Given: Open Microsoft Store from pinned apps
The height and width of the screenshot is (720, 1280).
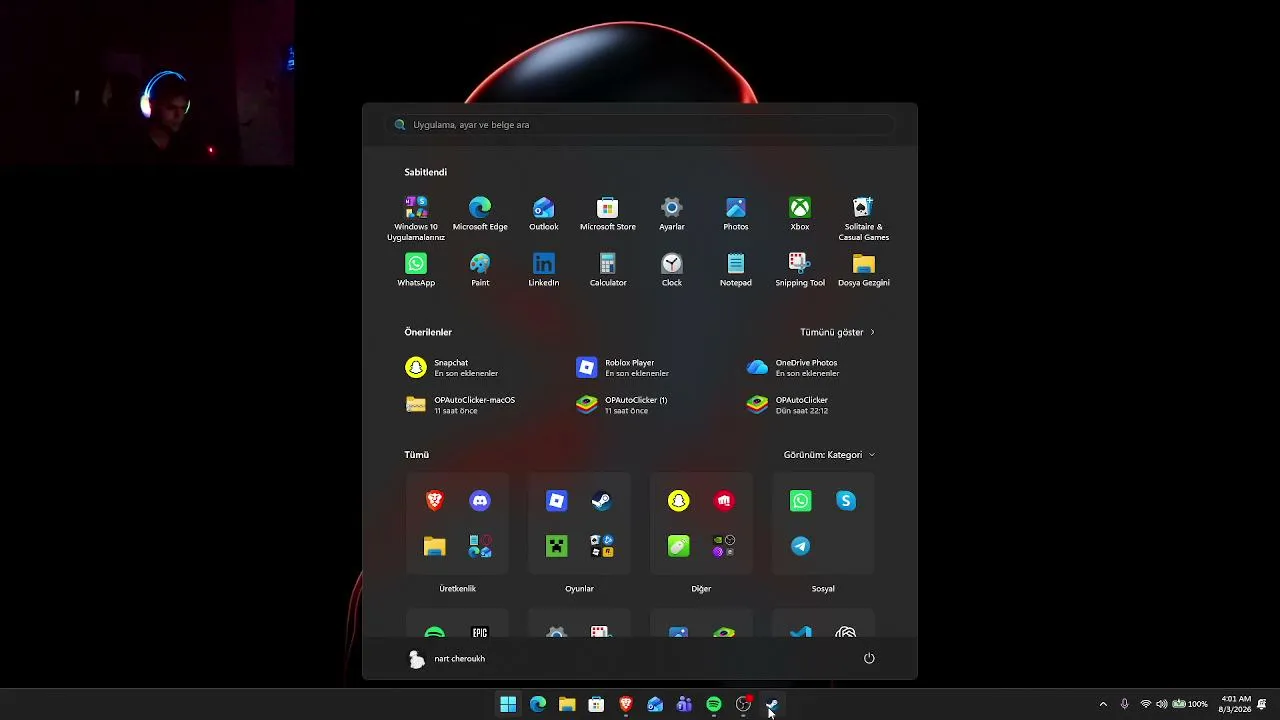Looking at the screenshot, I should pyautogui.click(x=608, y=214).
